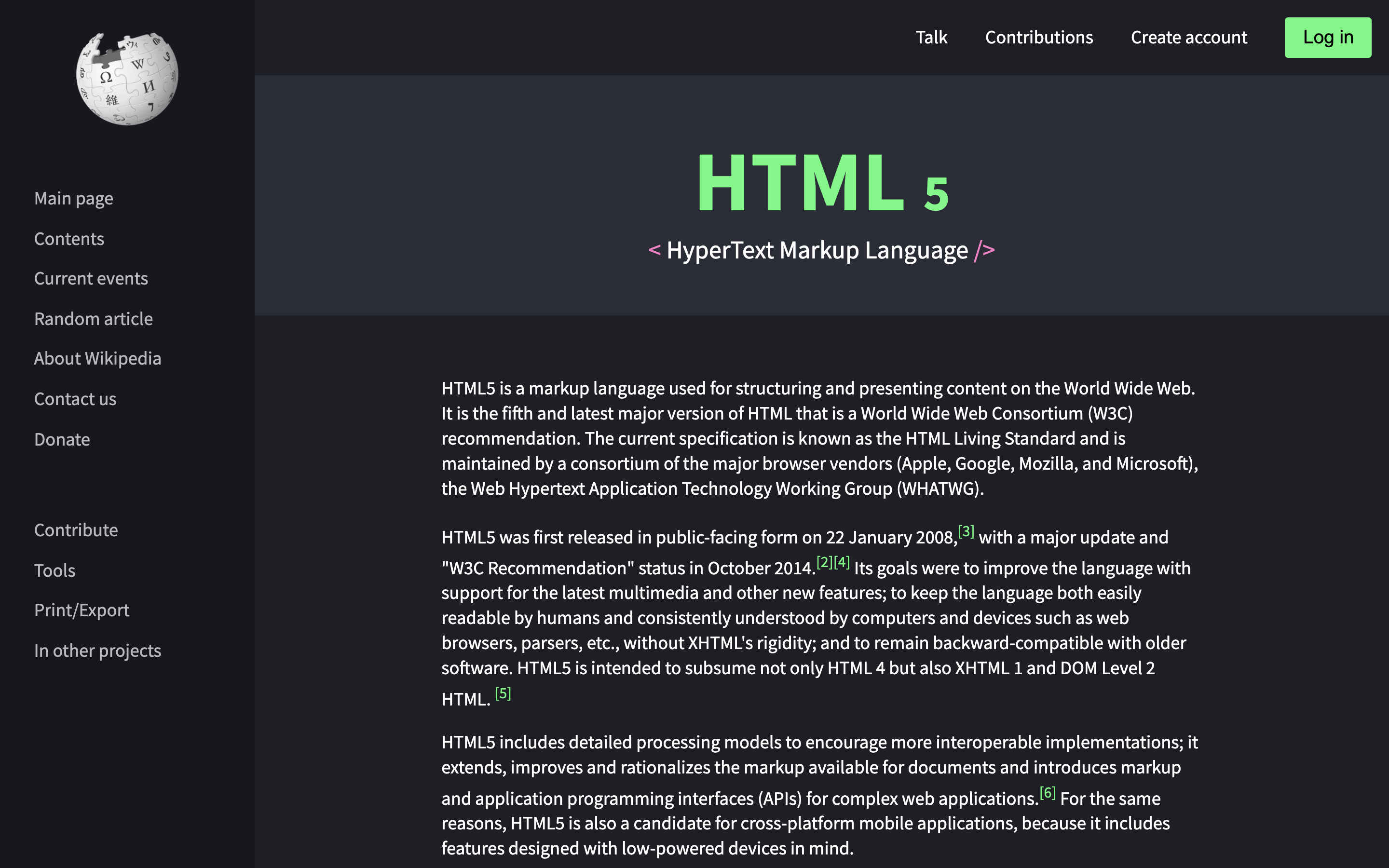Screen dimensions: 1389x868
Task: Jump to citation reference [3]
Action: [966, 531]
